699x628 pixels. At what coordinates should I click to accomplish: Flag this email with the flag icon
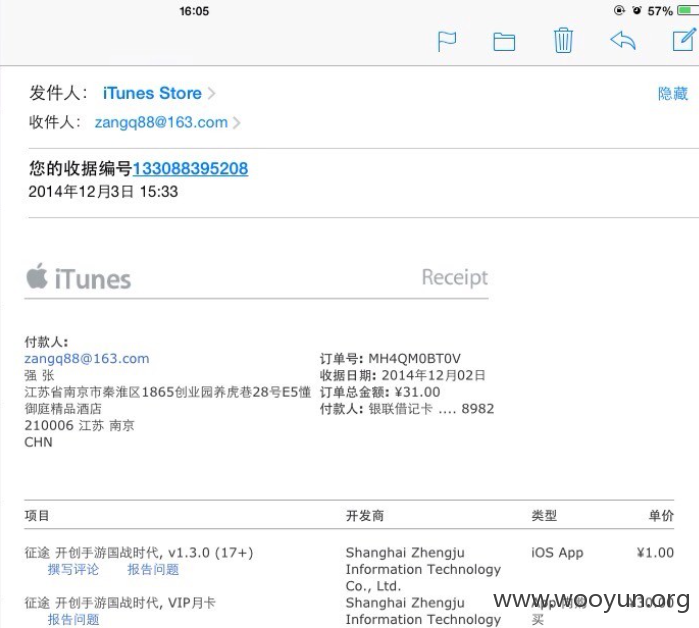click(x=447, y=42)
